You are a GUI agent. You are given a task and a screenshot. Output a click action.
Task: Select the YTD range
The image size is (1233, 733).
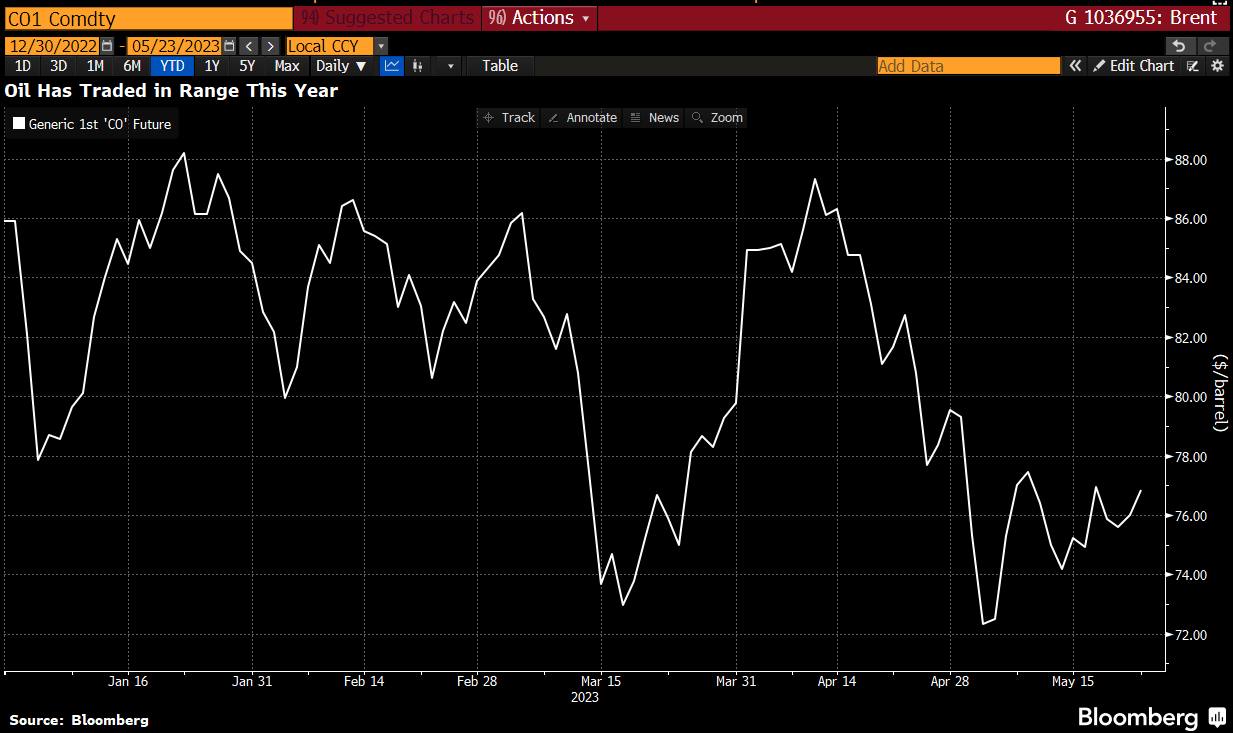(172, 66)
